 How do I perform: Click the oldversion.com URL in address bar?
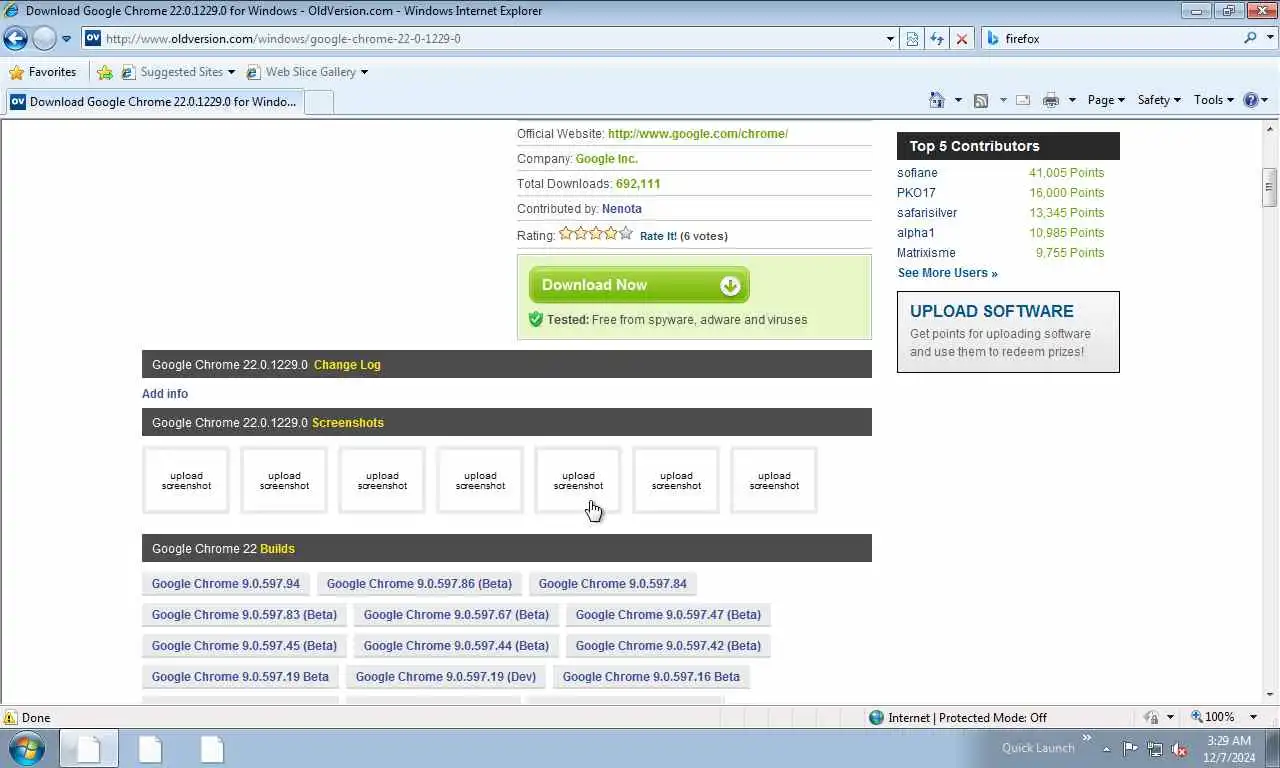coord(283,39)
